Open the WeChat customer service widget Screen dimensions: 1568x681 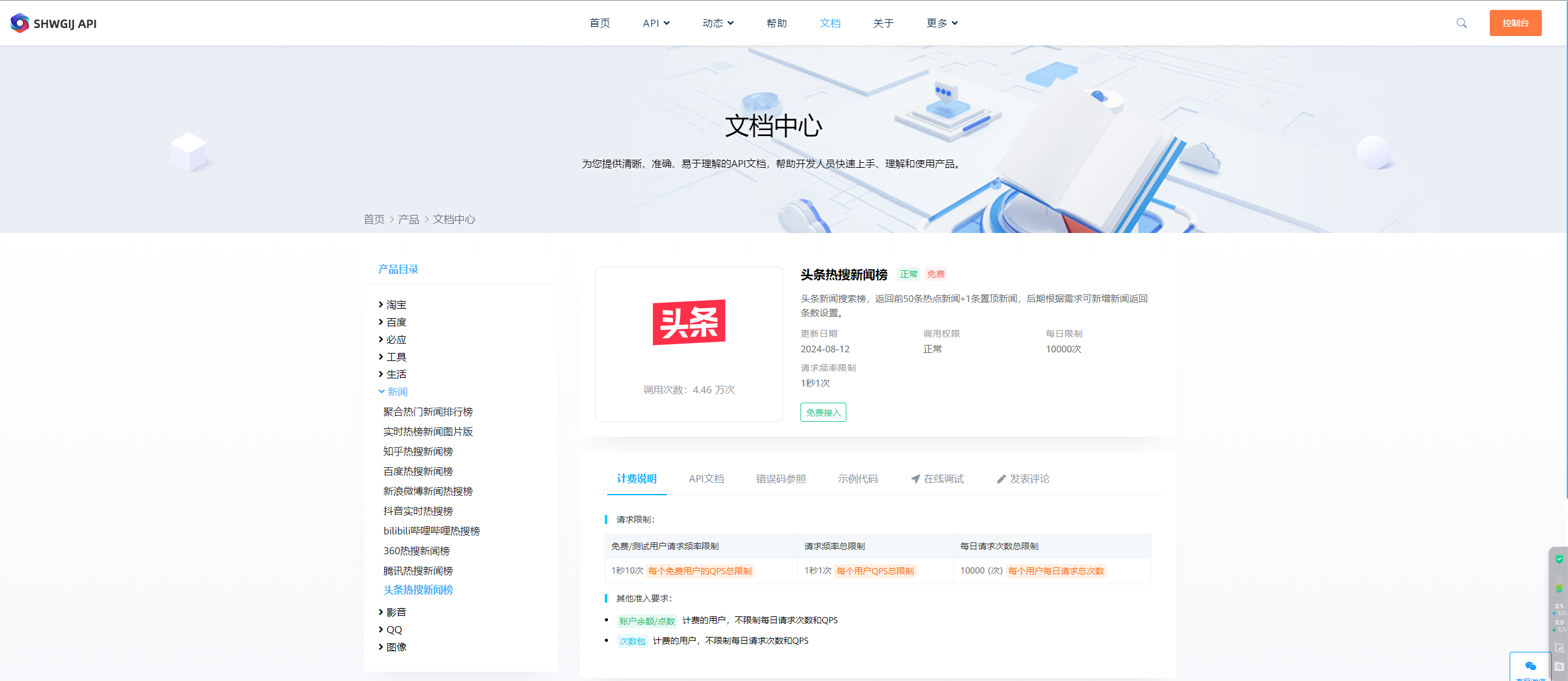(x=1530, y=667)
